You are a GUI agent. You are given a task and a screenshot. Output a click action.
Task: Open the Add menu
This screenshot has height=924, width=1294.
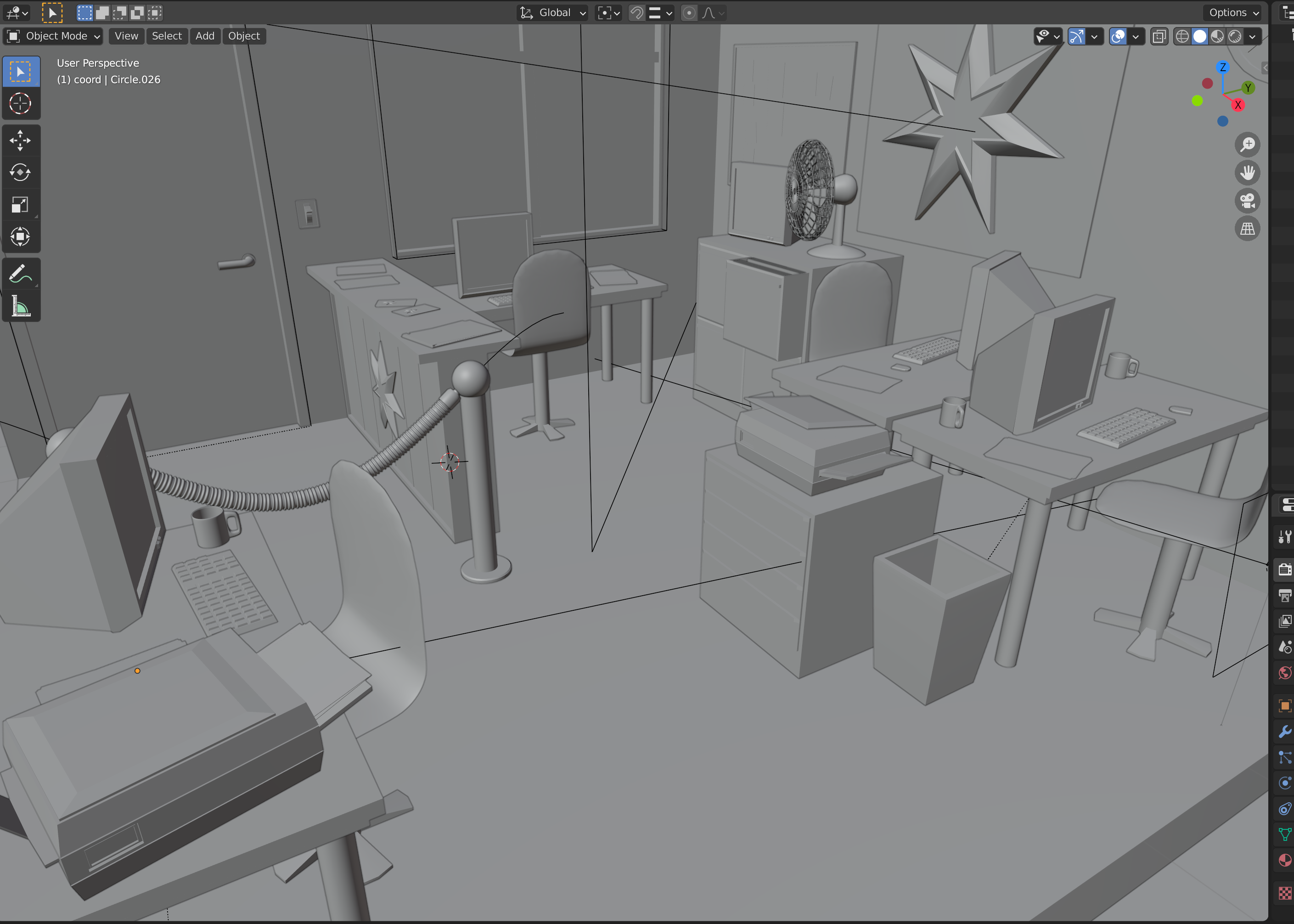coord(205,36)
